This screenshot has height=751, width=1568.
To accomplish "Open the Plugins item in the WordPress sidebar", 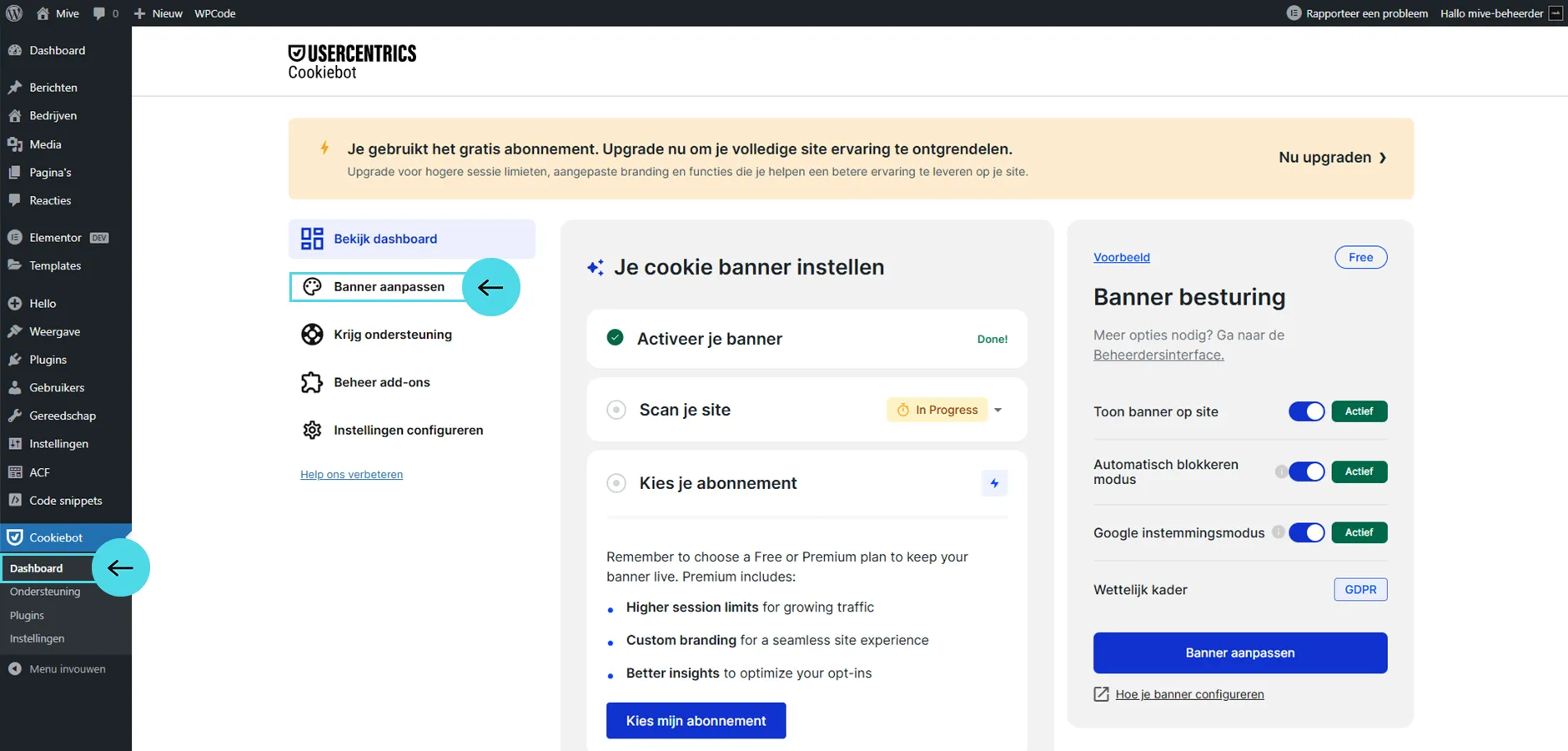I will 48,360.
